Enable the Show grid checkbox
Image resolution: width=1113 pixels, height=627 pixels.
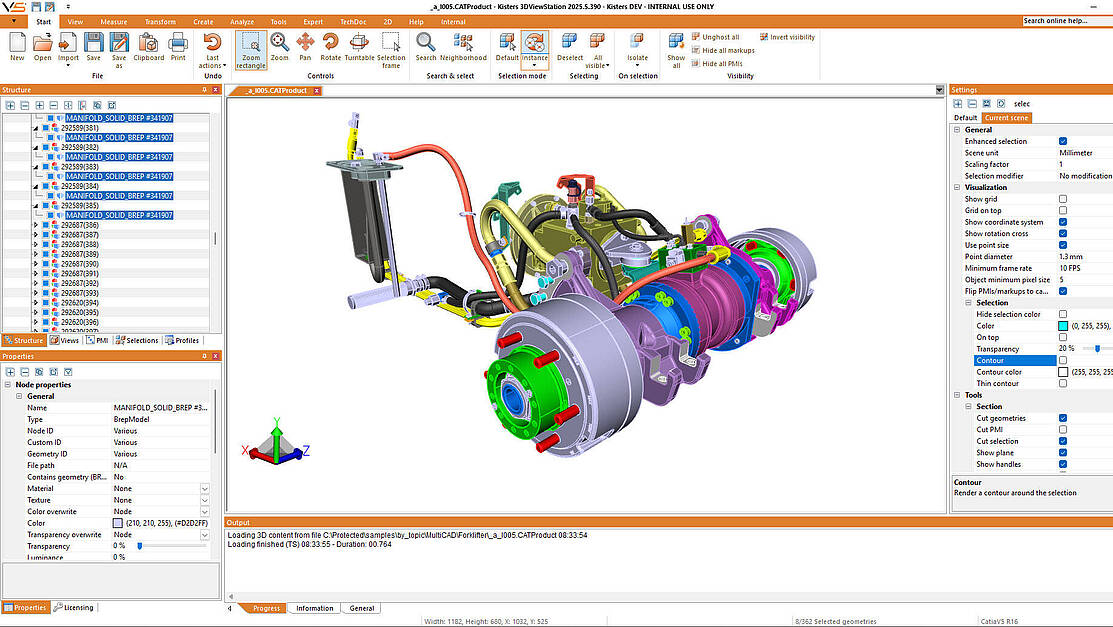point(1062,199)
